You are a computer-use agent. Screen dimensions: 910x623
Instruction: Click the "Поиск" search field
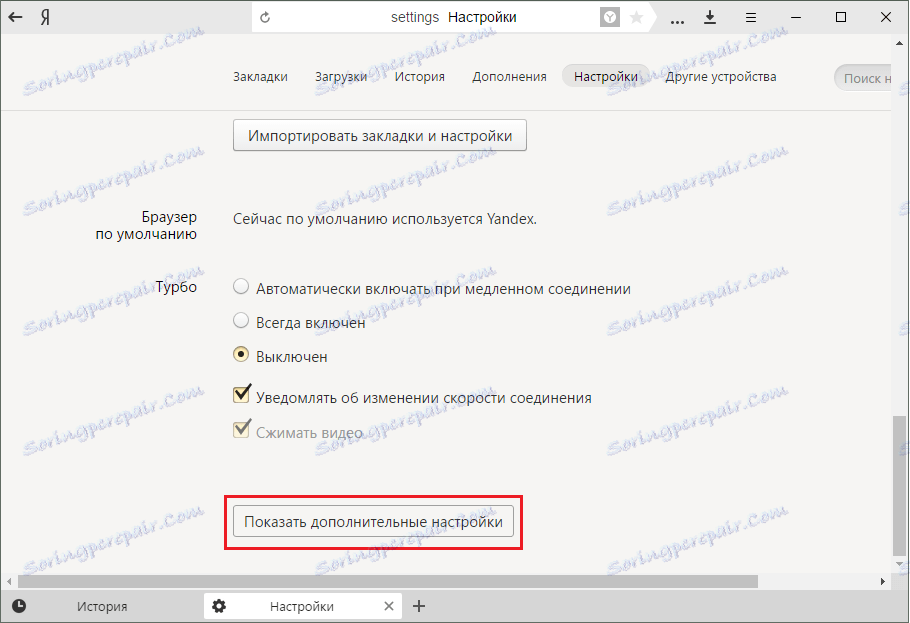(x=869, y=76)
